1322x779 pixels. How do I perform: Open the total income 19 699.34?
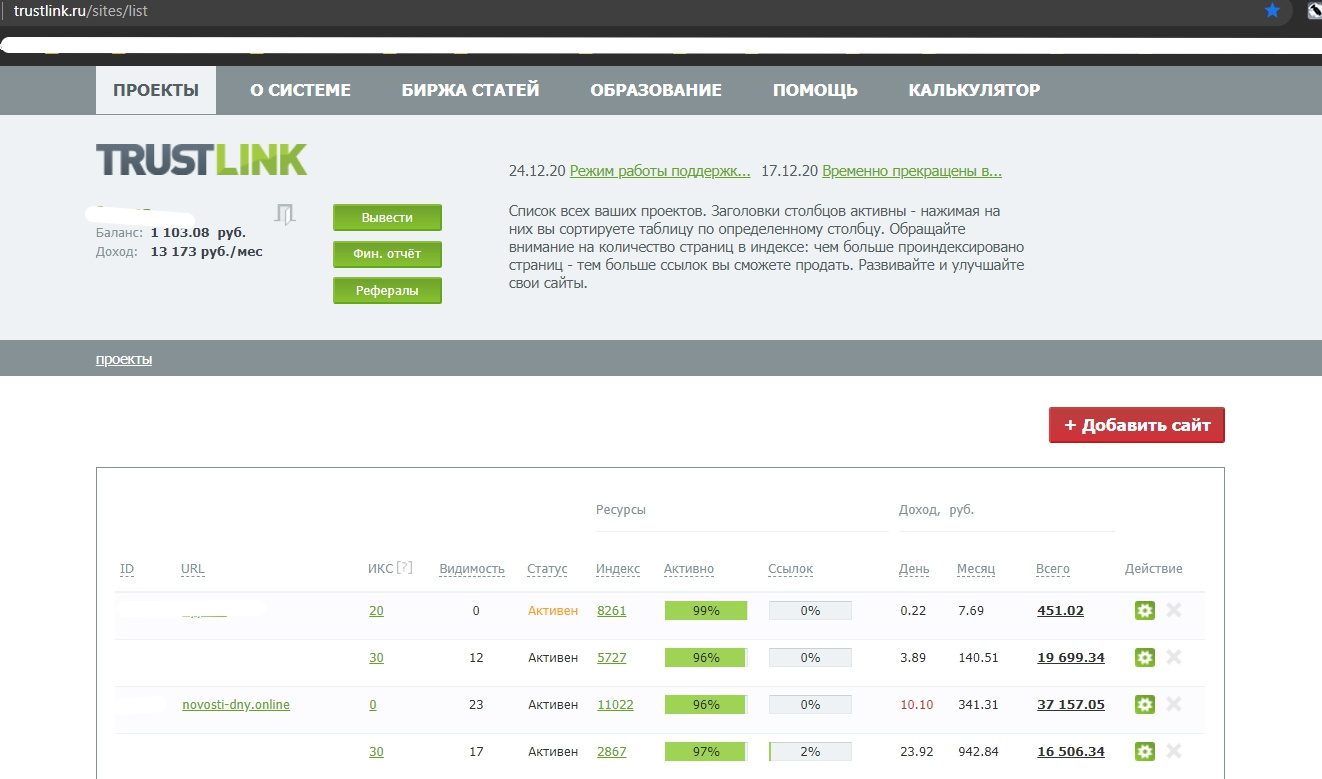(x=1071, y=658)
